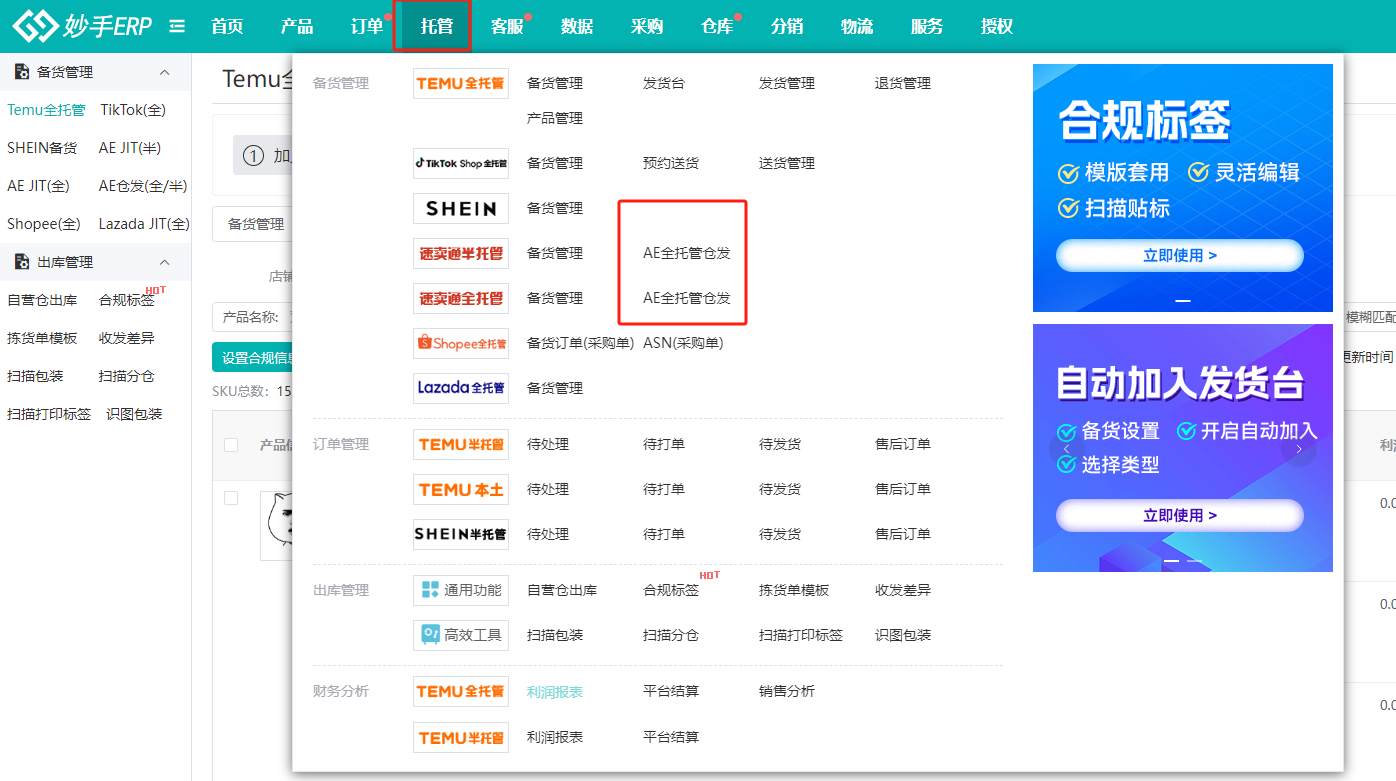This screenshot has height=781, width=1396.
Task: Click the SHEIN logo in 备货管理 section
Action: pos(461,208)
